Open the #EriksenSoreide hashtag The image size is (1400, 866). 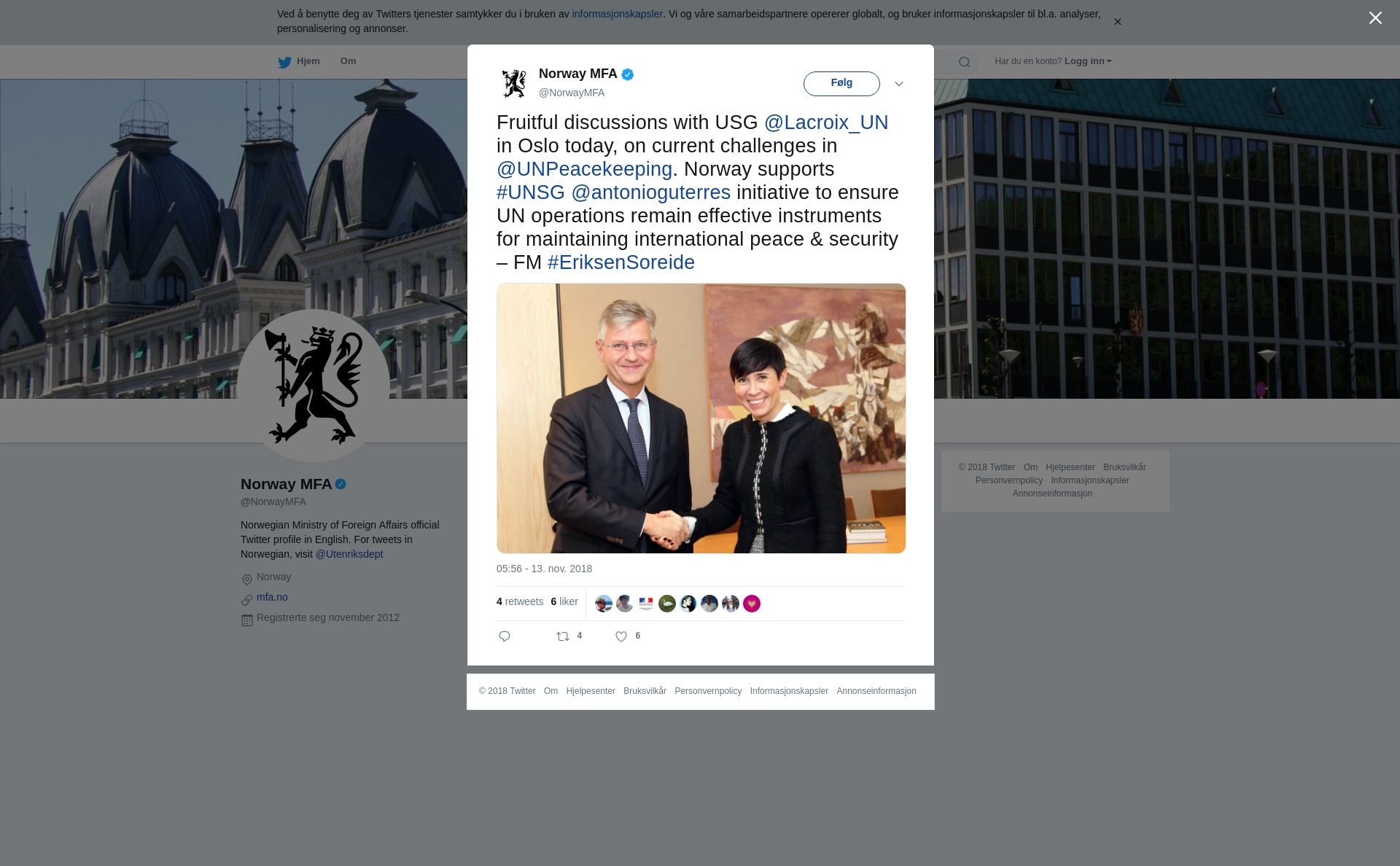(x=621, y=262)
